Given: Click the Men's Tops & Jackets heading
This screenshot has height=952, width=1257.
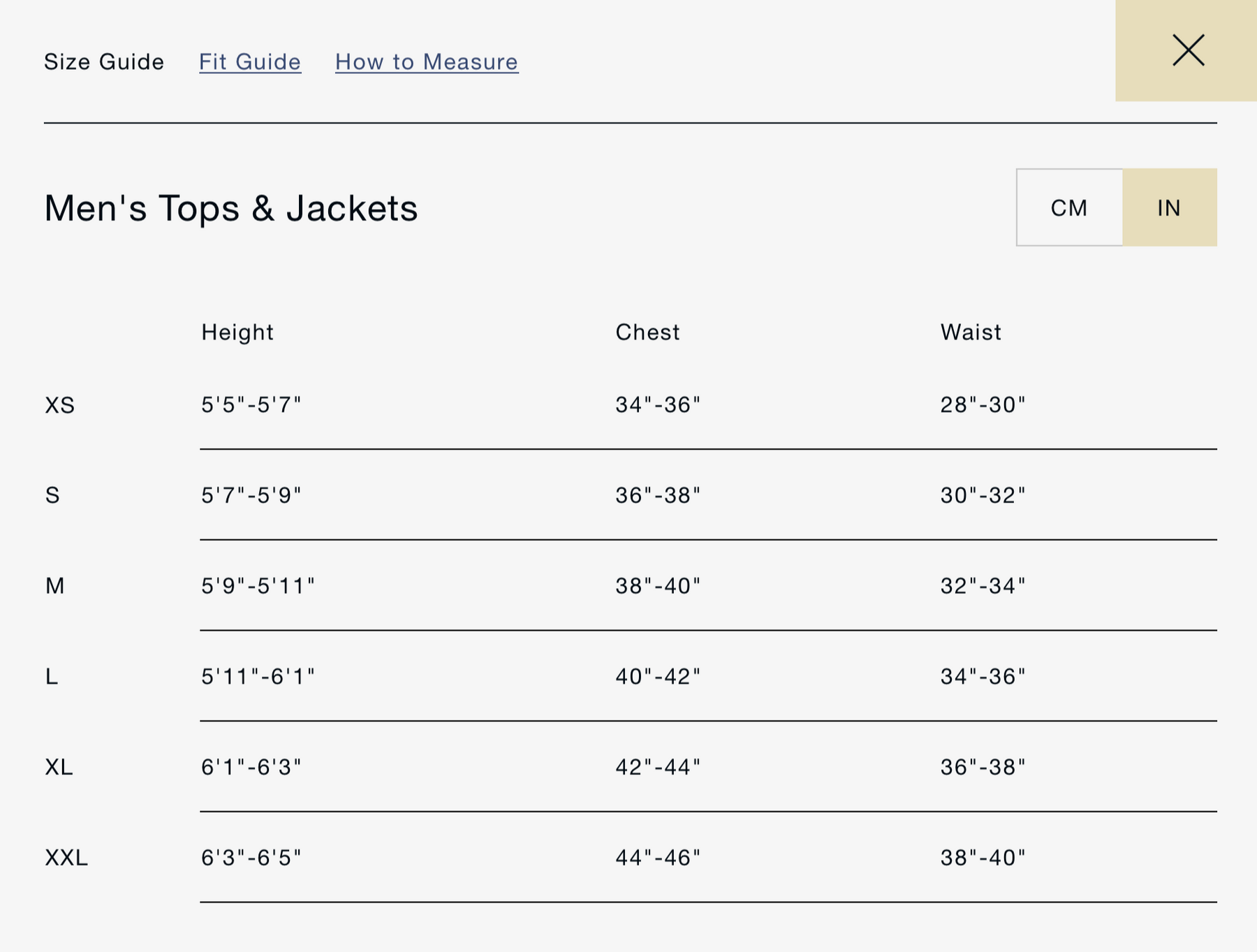Looking at the screenshot, I should [x=231, y=208].
